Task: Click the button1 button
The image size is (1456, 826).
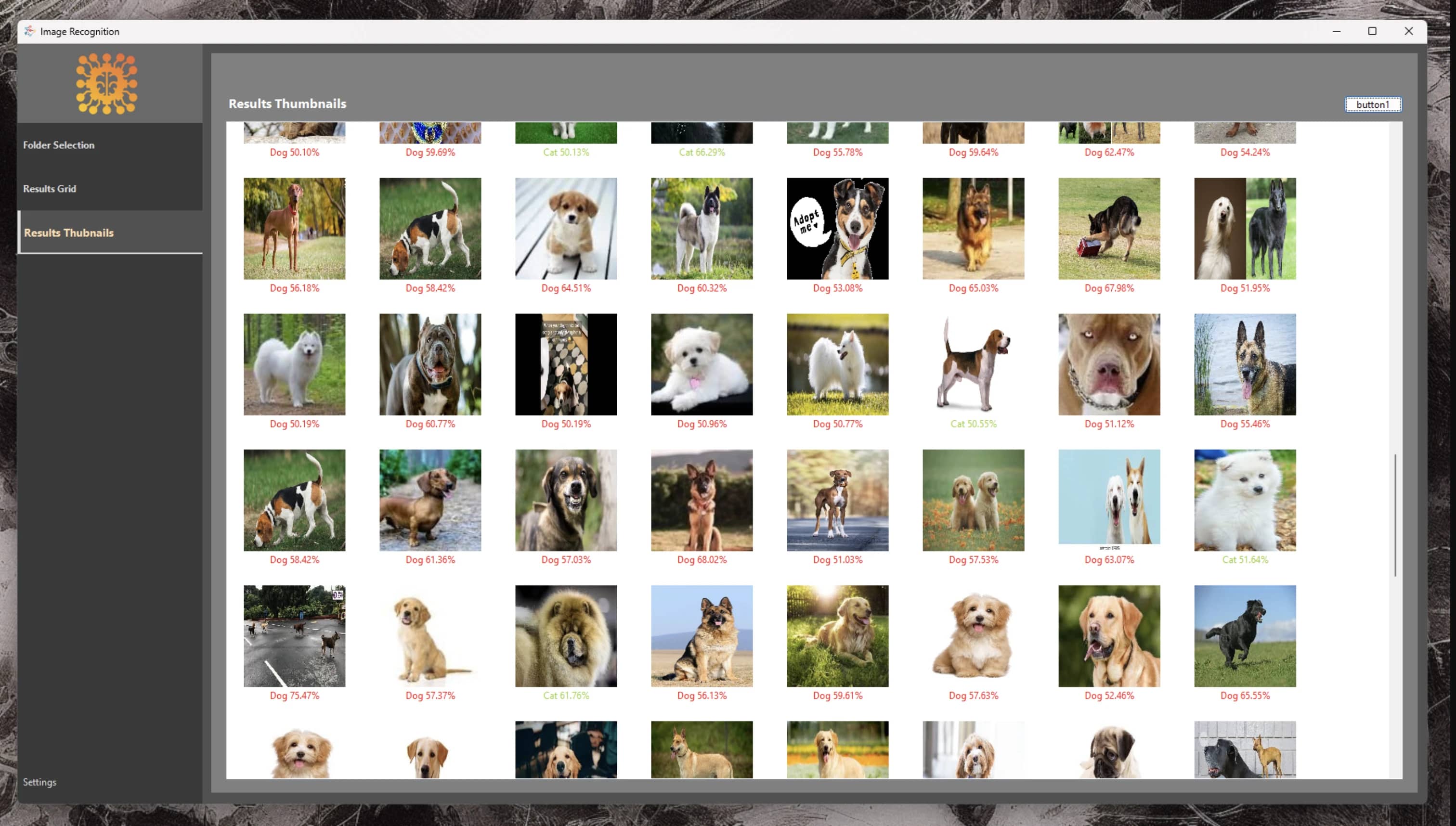Action: pos(1373,104)
